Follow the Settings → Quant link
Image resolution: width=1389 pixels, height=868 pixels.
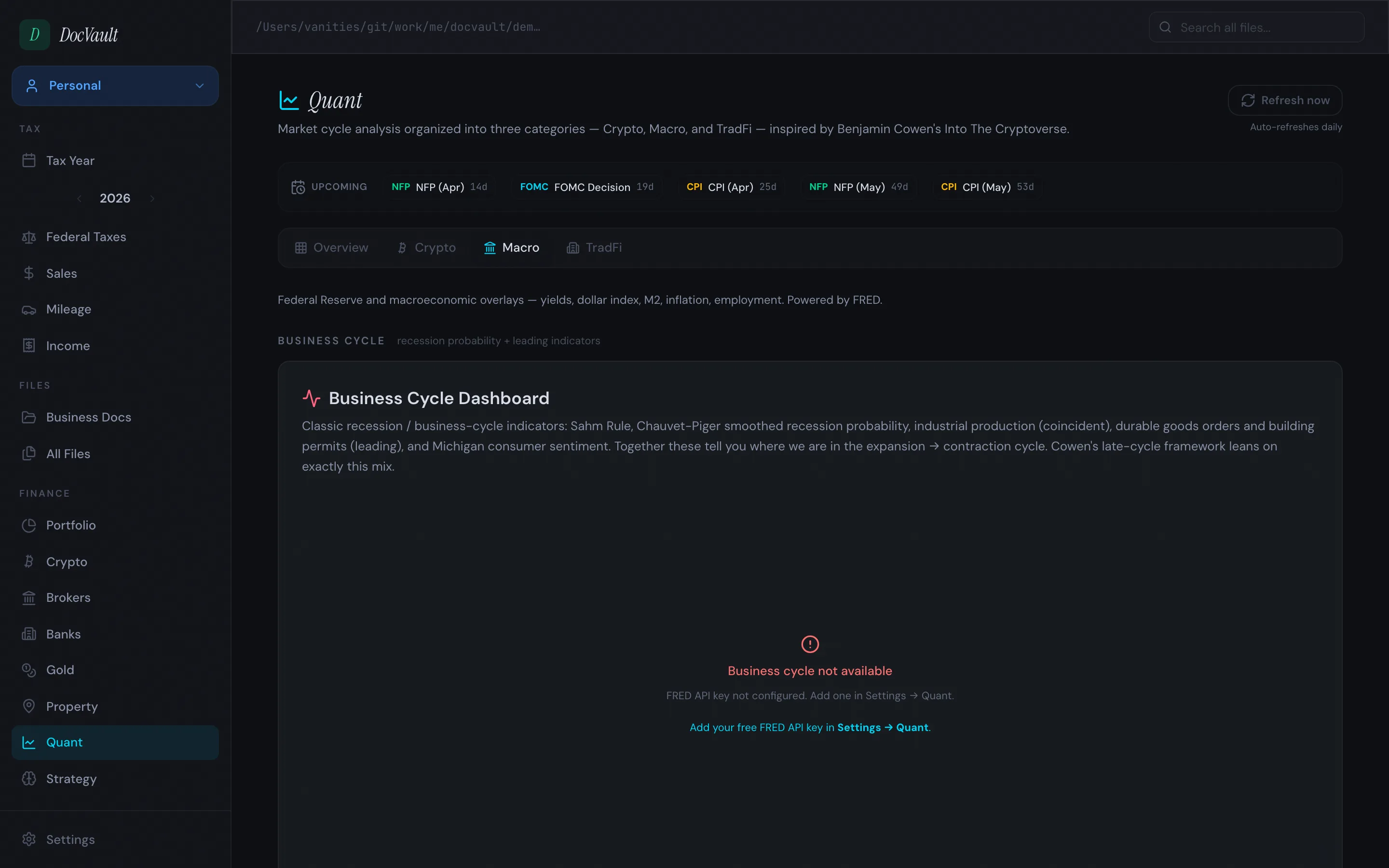click(x=883, y=727)
